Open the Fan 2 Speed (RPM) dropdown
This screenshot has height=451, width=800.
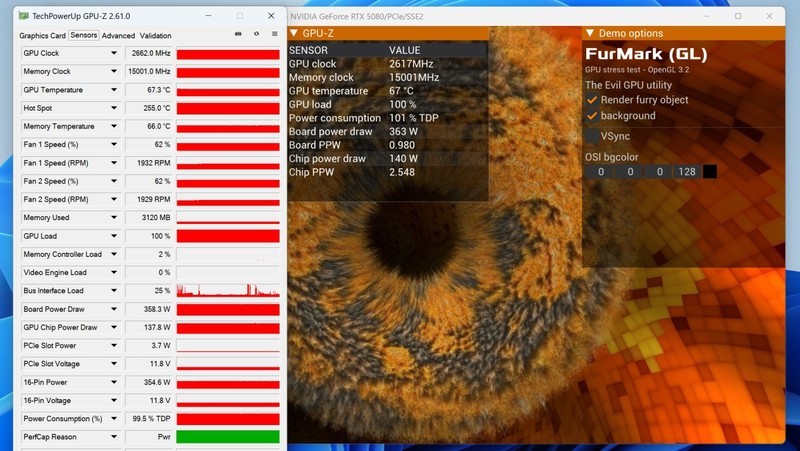pos(114,199)
